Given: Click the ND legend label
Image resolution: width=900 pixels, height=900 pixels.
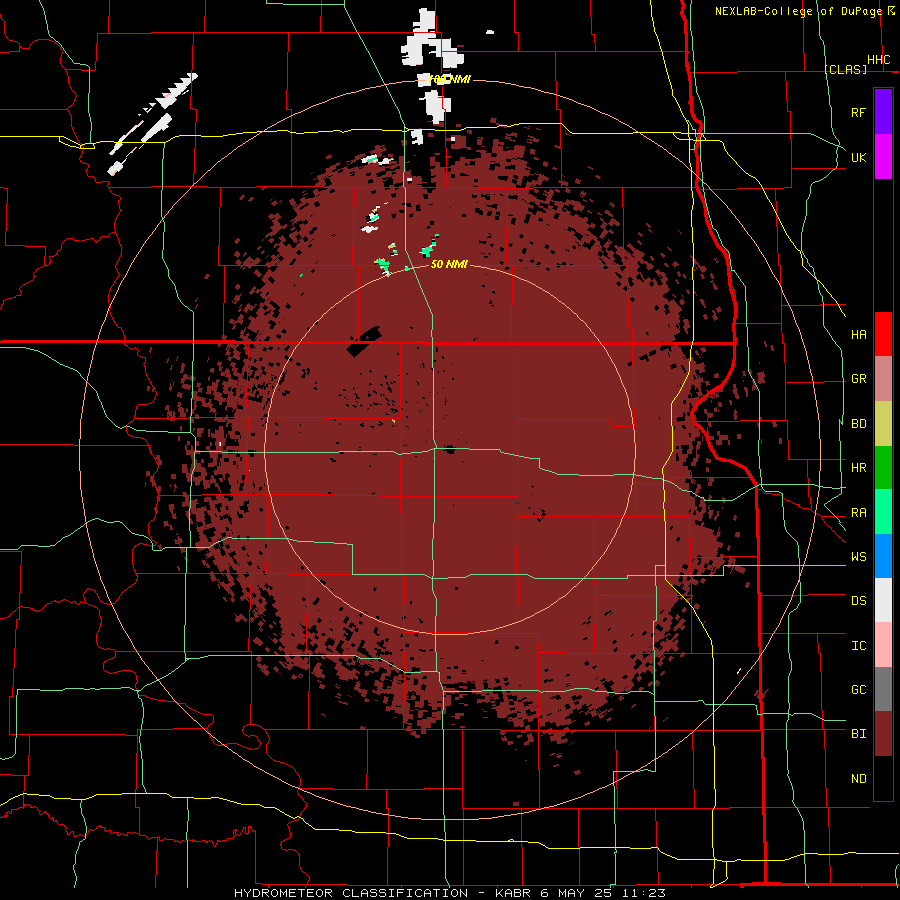Looking at the screenshot, I should coord(858,779).
